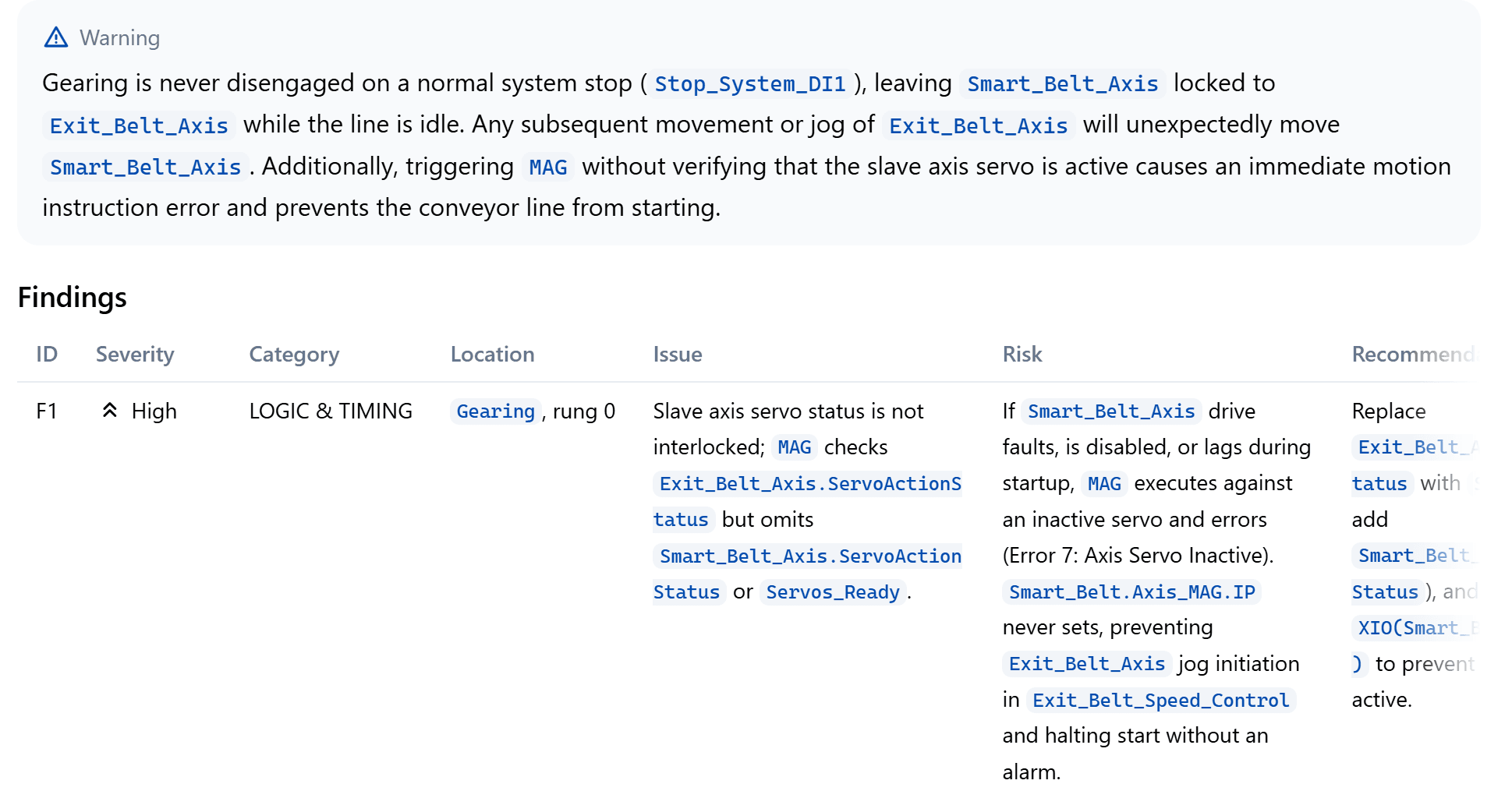1512x798 pixels.
Task: Click the Location column header
Action: pos(492,354)
